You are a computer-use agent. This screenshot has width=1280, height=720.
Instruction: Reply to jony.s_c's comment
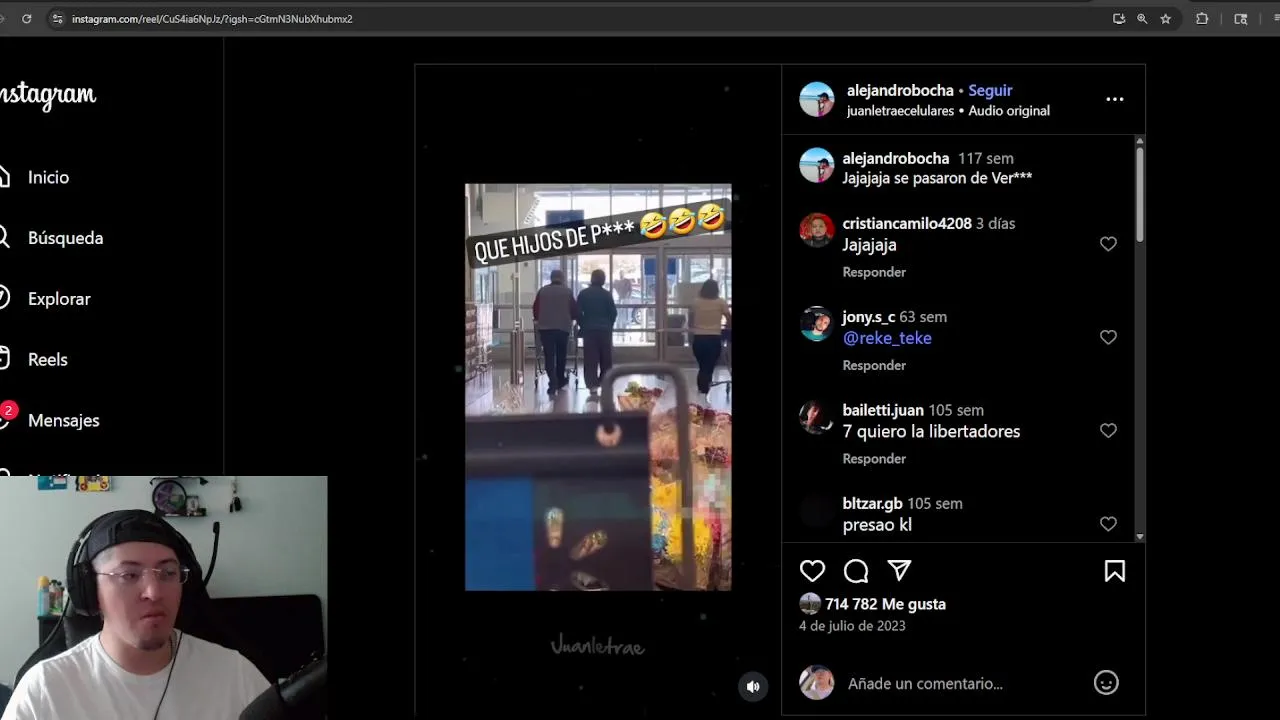(874, 365)
